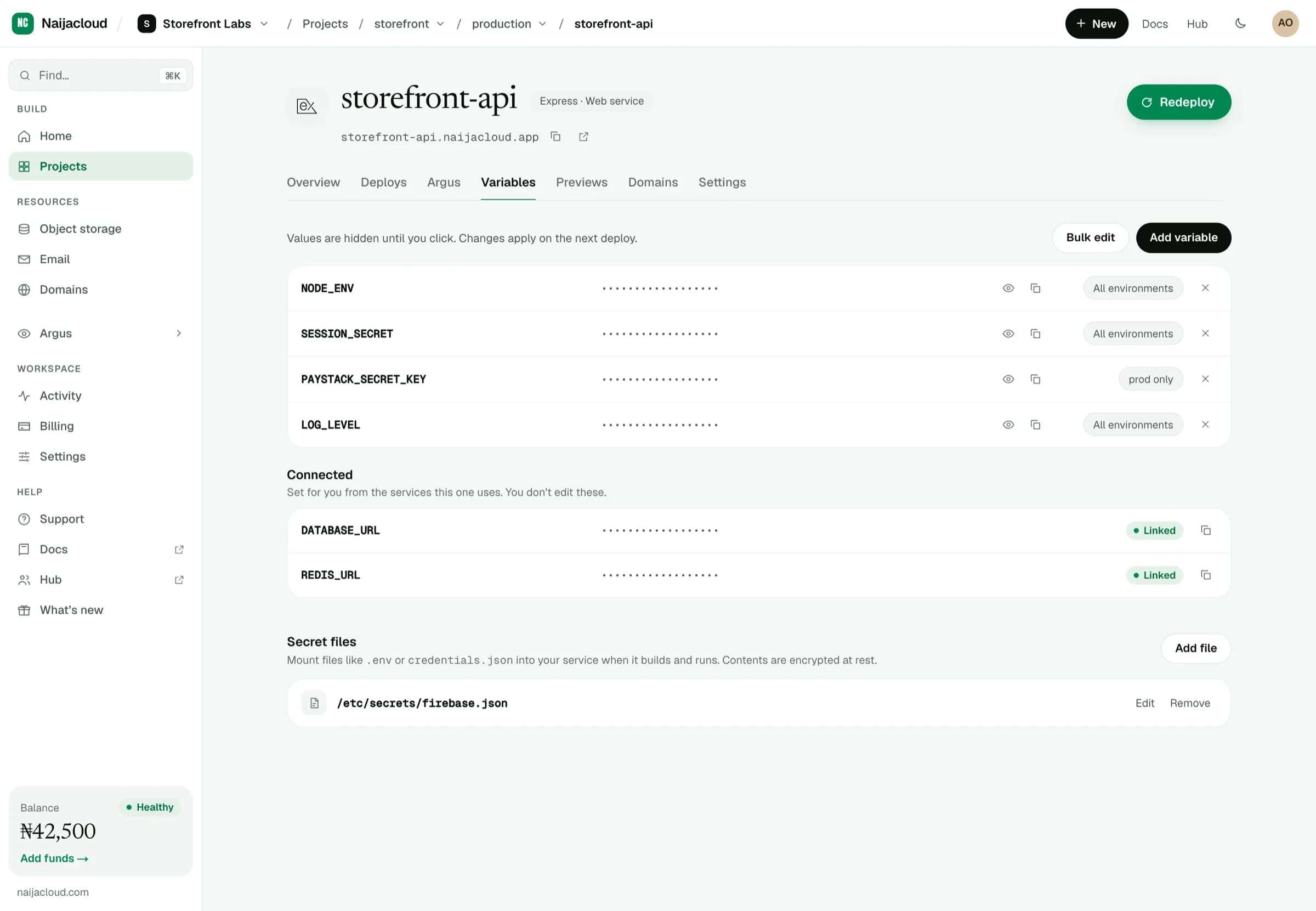Open service URL in new tab icon
The image size is (1316, 911).
click(x=583, y=137)
